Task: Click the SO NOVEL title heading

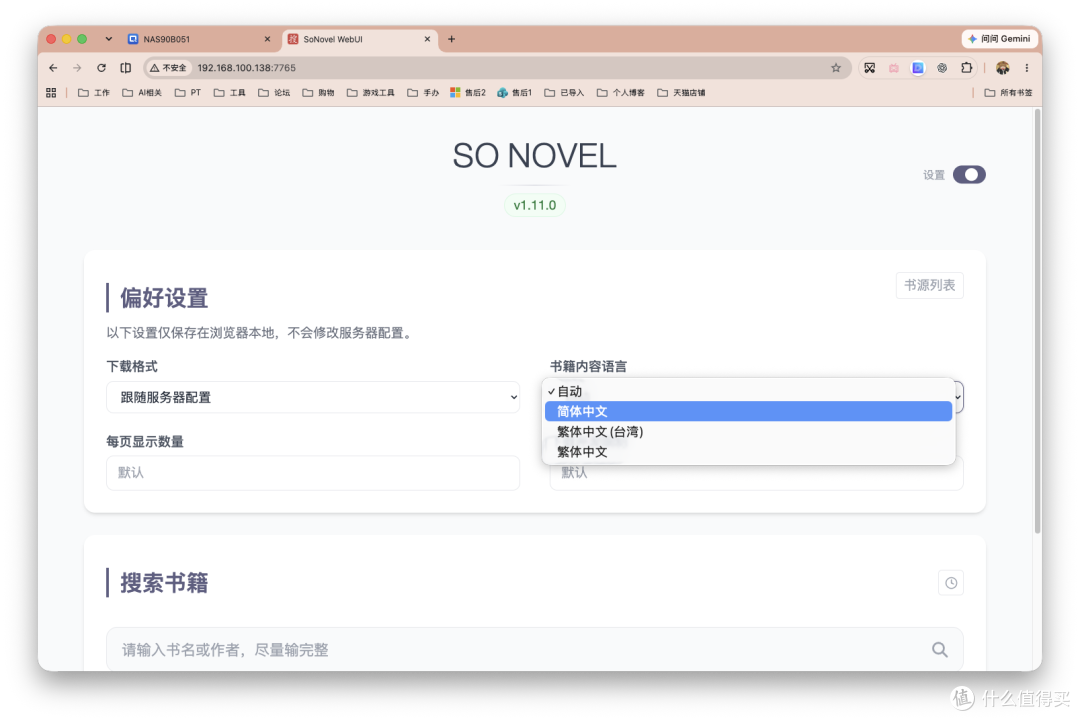Action: pyautogui.click(x=534, y=156)
